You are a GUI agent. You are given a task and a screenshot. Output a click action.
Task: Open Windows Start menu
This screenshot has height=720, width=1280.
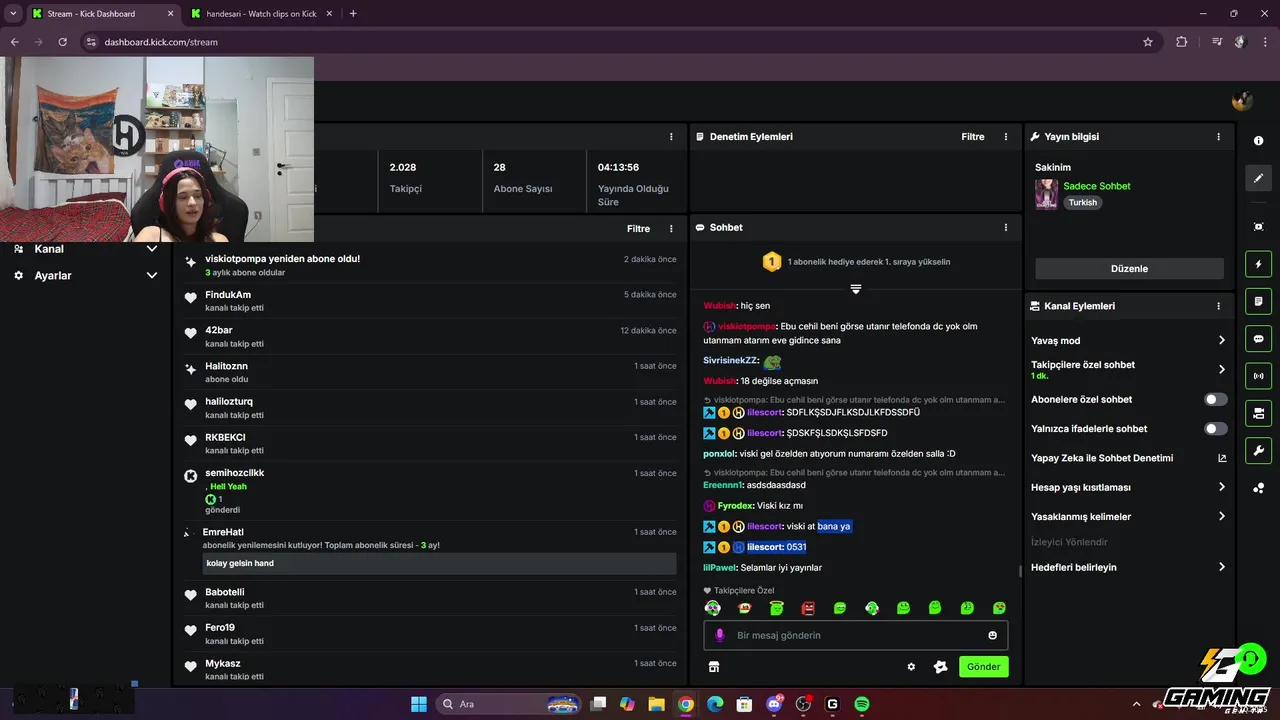pos(419,704)
